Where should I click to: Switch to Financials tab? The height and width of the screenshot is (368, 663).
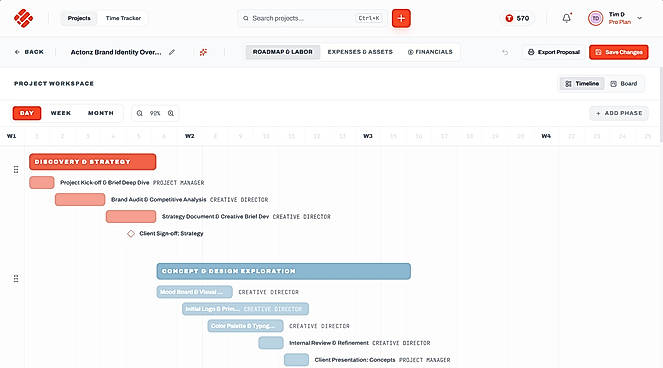tap(430, 52)
